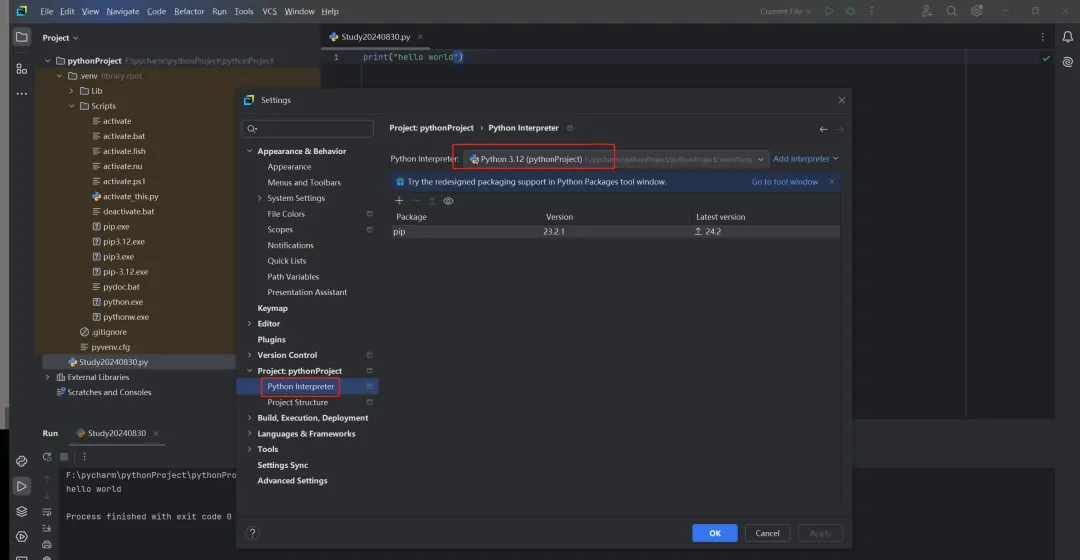Select Project Structure in settings tree
The image size is (1080, 560).
click(x=297, y=402)
